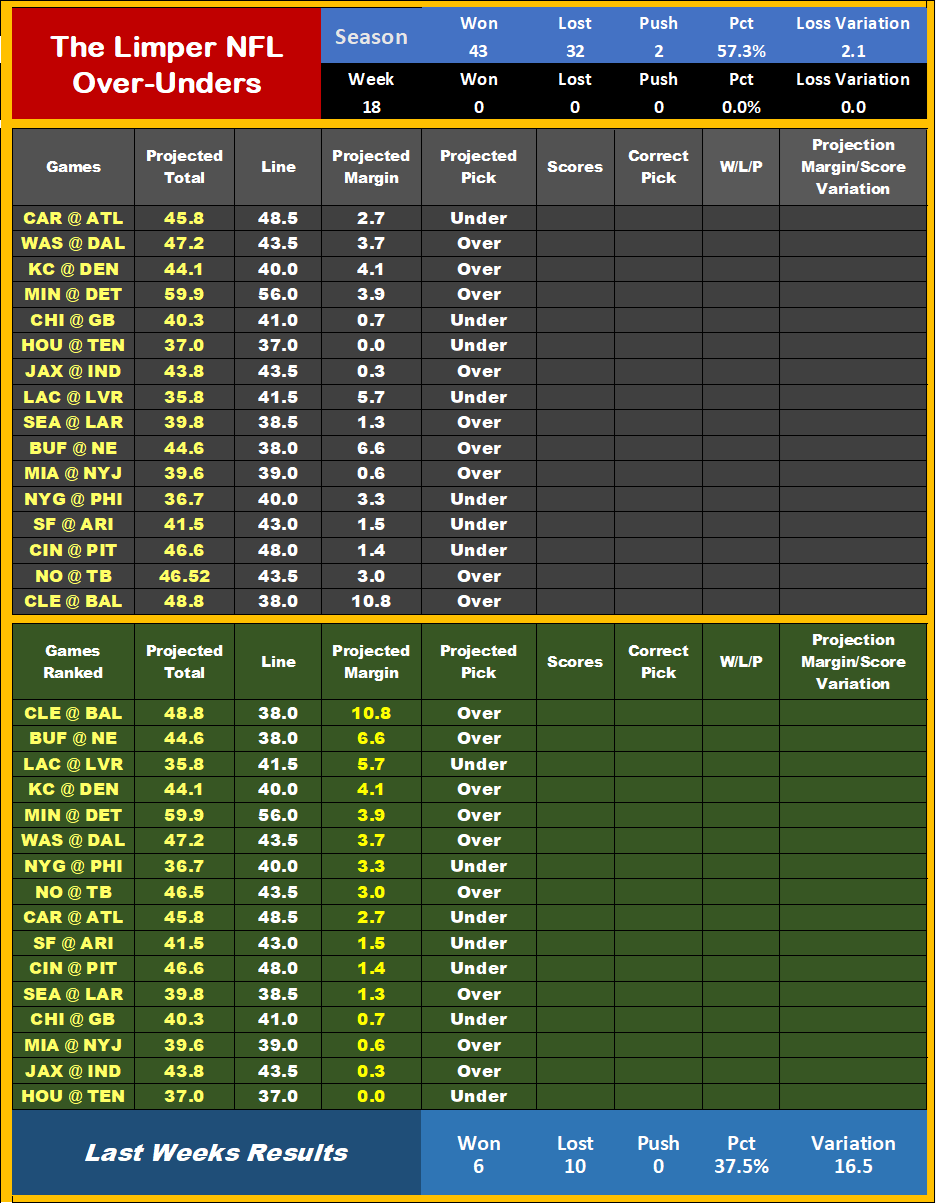Viewport: 936px width, 1204px height.
Task: Select the Season Loss Variation value 2.1
Action: click(x=853, y=51)
